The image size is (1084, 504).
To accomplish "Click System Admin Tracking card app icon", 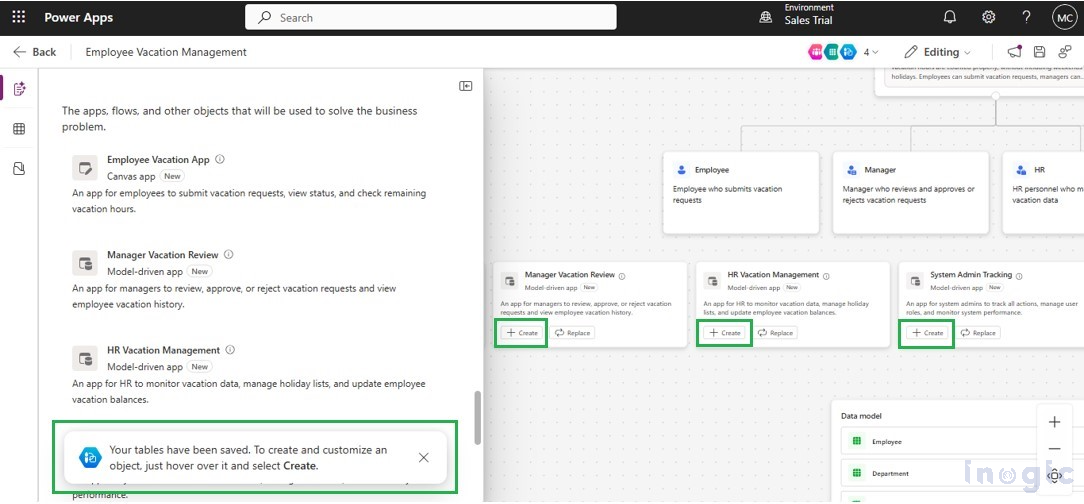I will click(x=915, y=281).
